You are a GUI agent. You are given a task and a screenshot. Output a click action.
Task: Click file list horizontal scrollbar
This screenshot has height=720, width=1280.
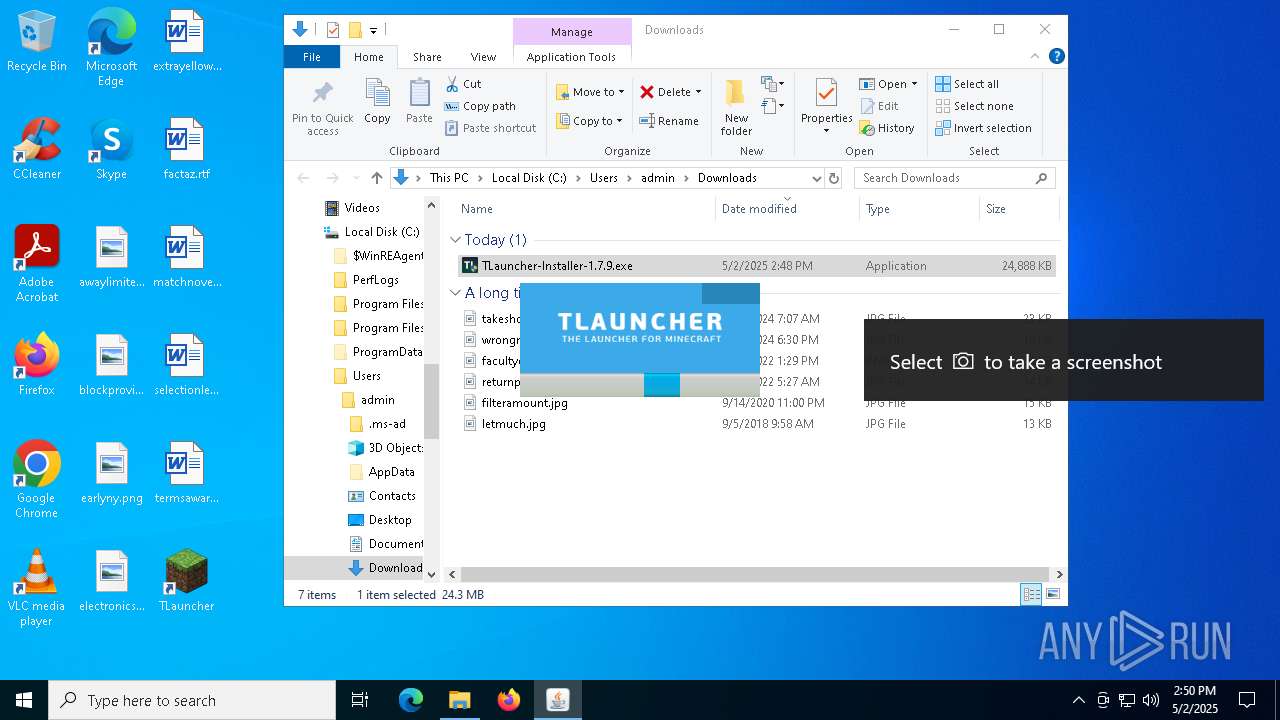click(755, 575)
